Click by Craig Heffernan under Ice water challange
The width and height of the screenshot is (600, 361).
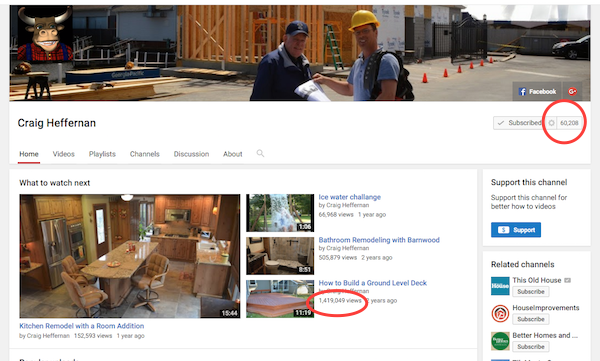(344, 205)
